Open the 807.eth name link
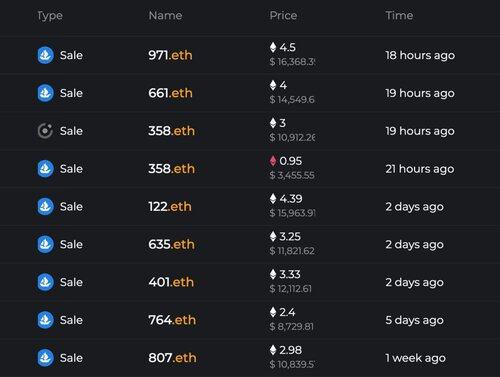The width and height of the screenshot is (500, 377). [x=172, y=358]
